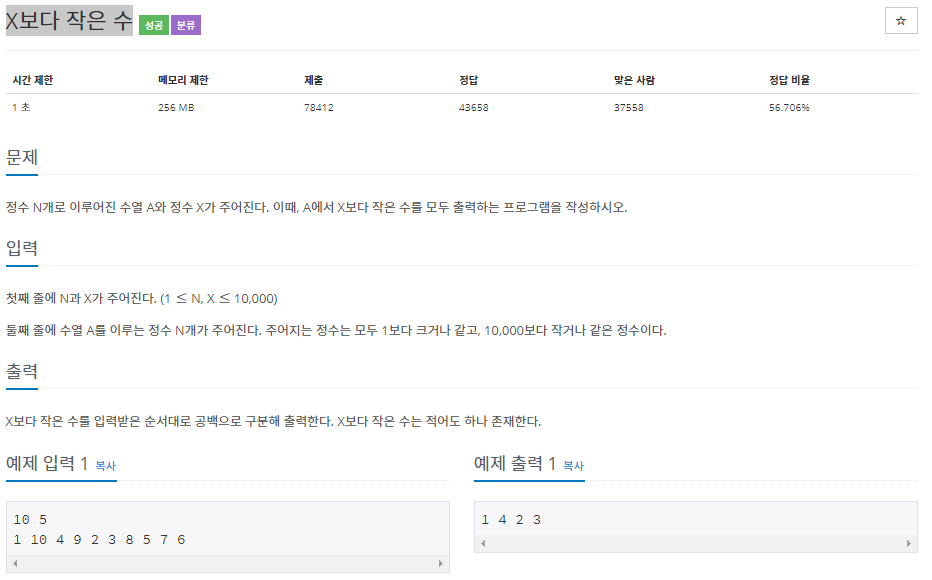This screenshot has height=580, width=932.
Task: Copy example input 1 via 복사 link
Action: coord(105,466)
